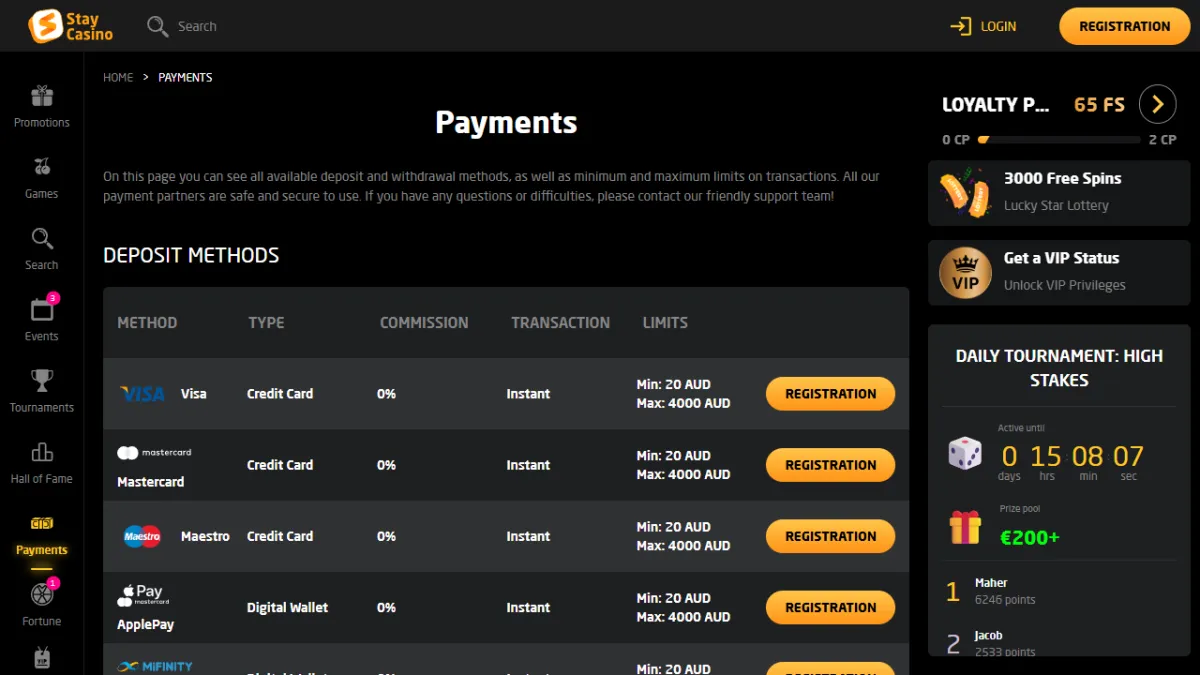The image size is (1200, 675).
Task: Click the Maestro logo in deposit table
Action: (x=142, y=536)
